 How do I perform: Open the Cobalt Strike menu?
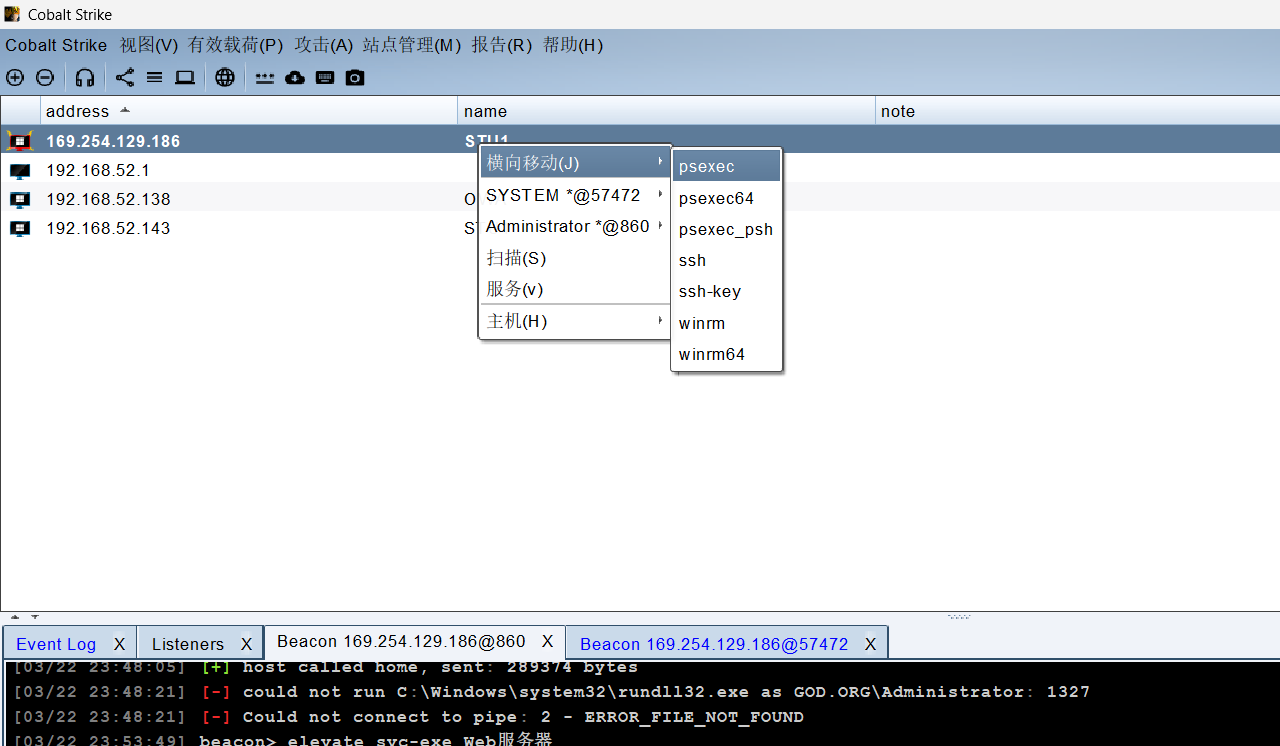[56, 45]
